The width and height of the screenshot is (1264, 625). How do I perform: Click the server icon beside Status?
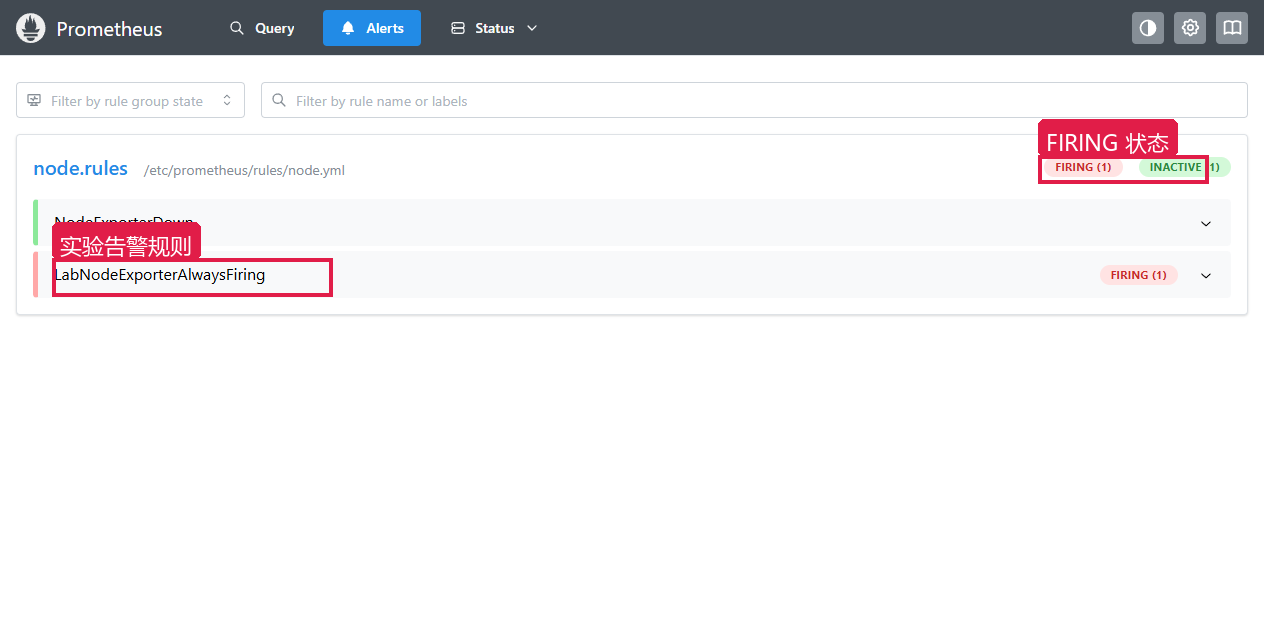[458, 28]
